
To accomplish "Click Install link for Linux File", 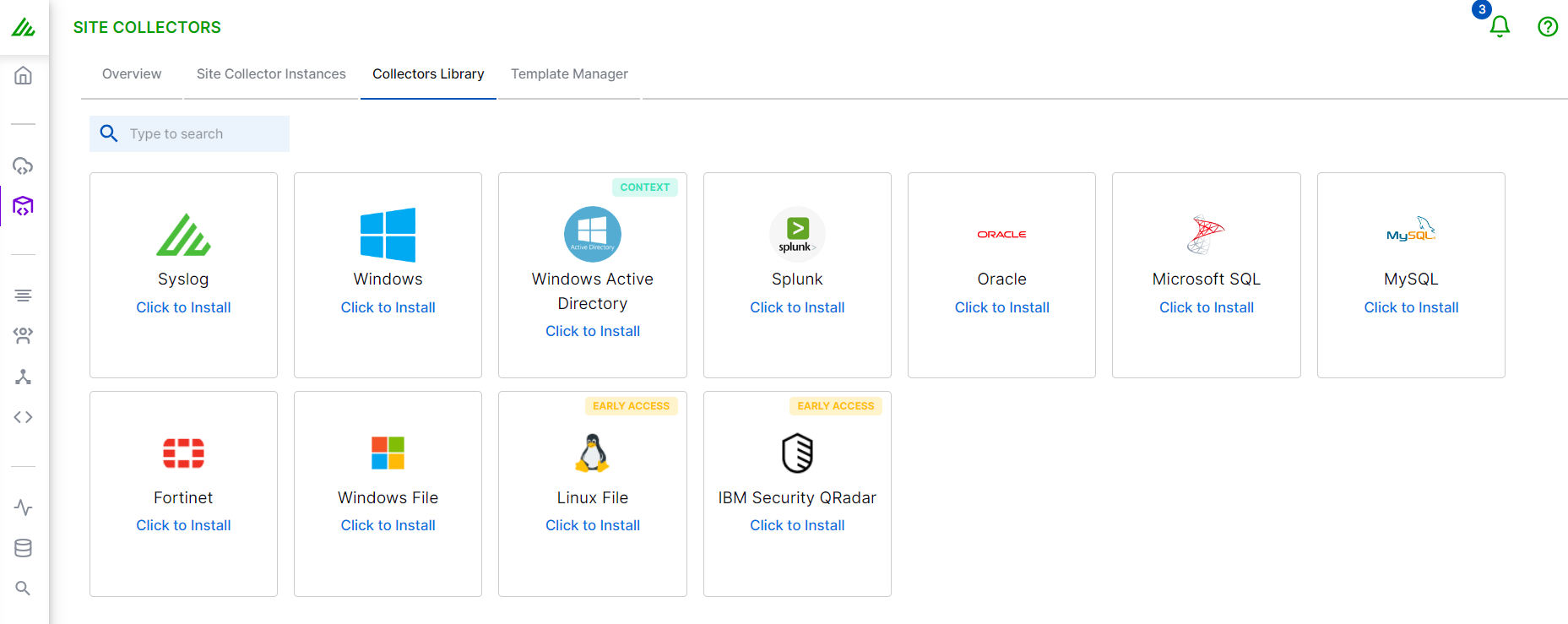I will (593, 525).
